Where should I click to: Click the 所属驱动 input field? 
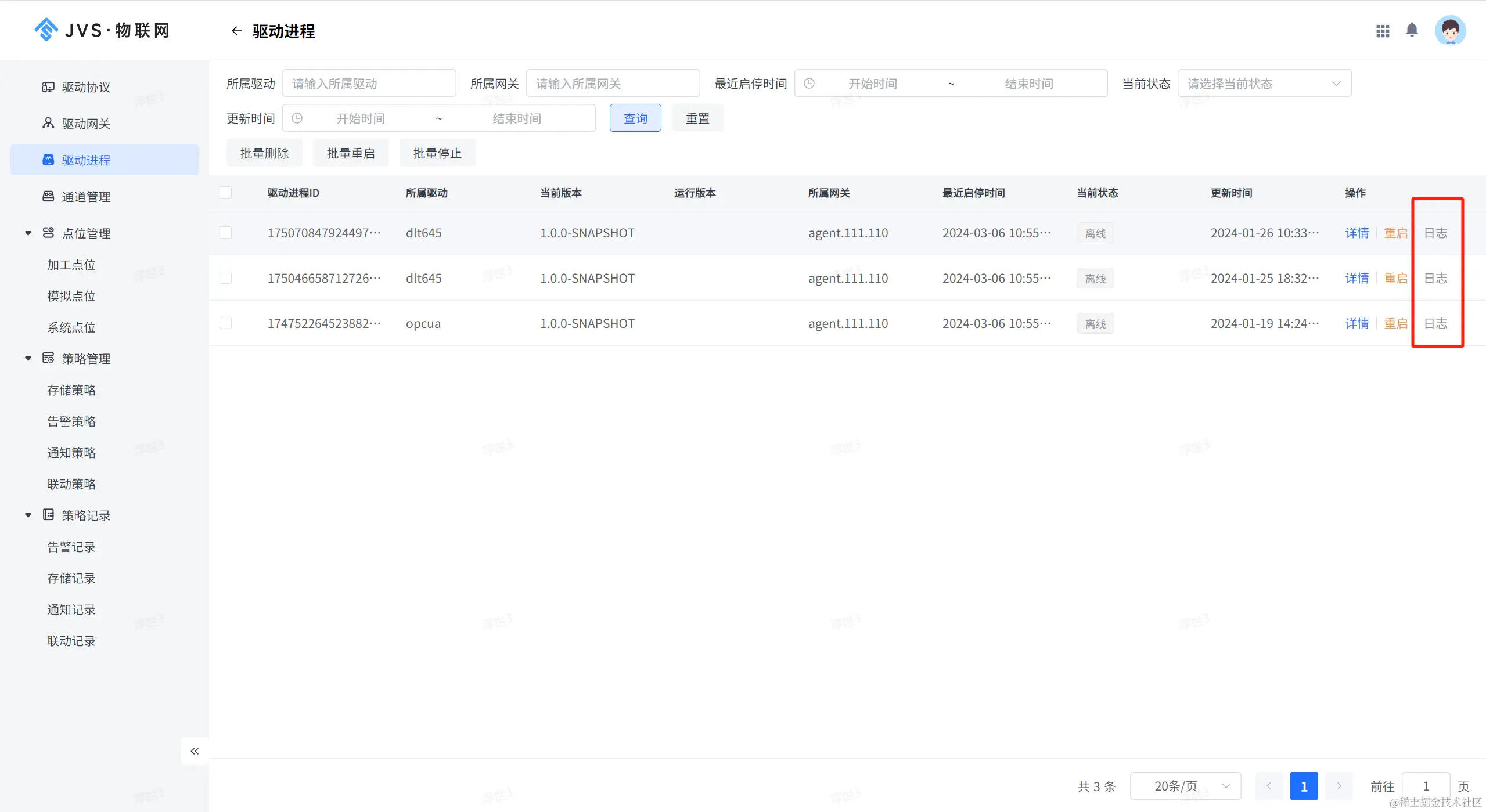pyautogui.click(x=369, y=84)
